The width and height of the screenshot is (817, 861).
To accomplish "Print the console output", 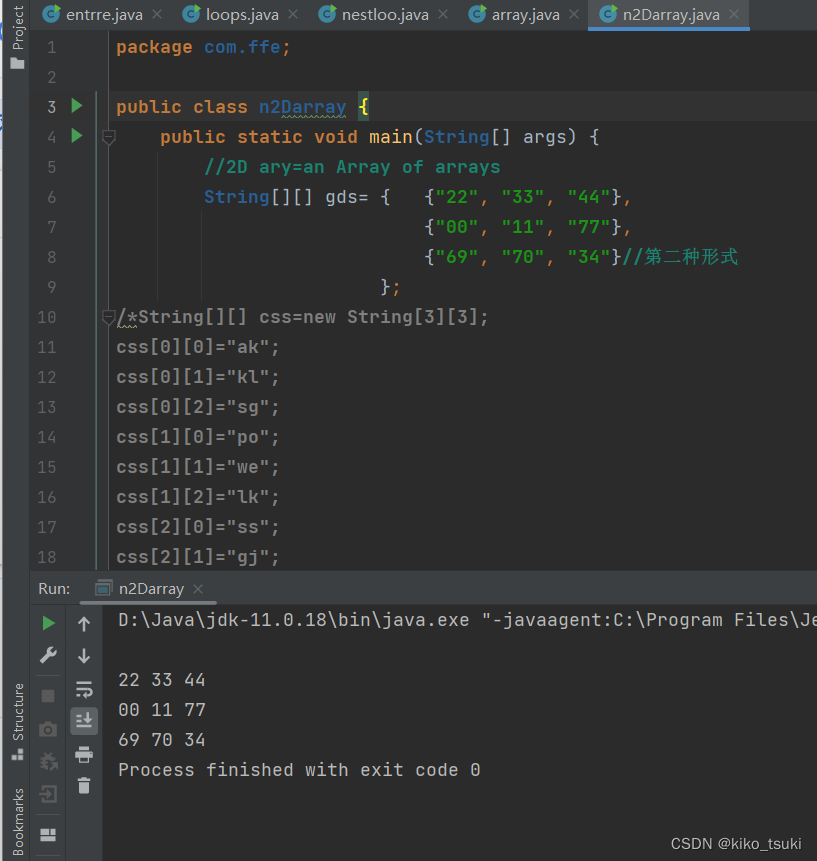I will point(84,754).
